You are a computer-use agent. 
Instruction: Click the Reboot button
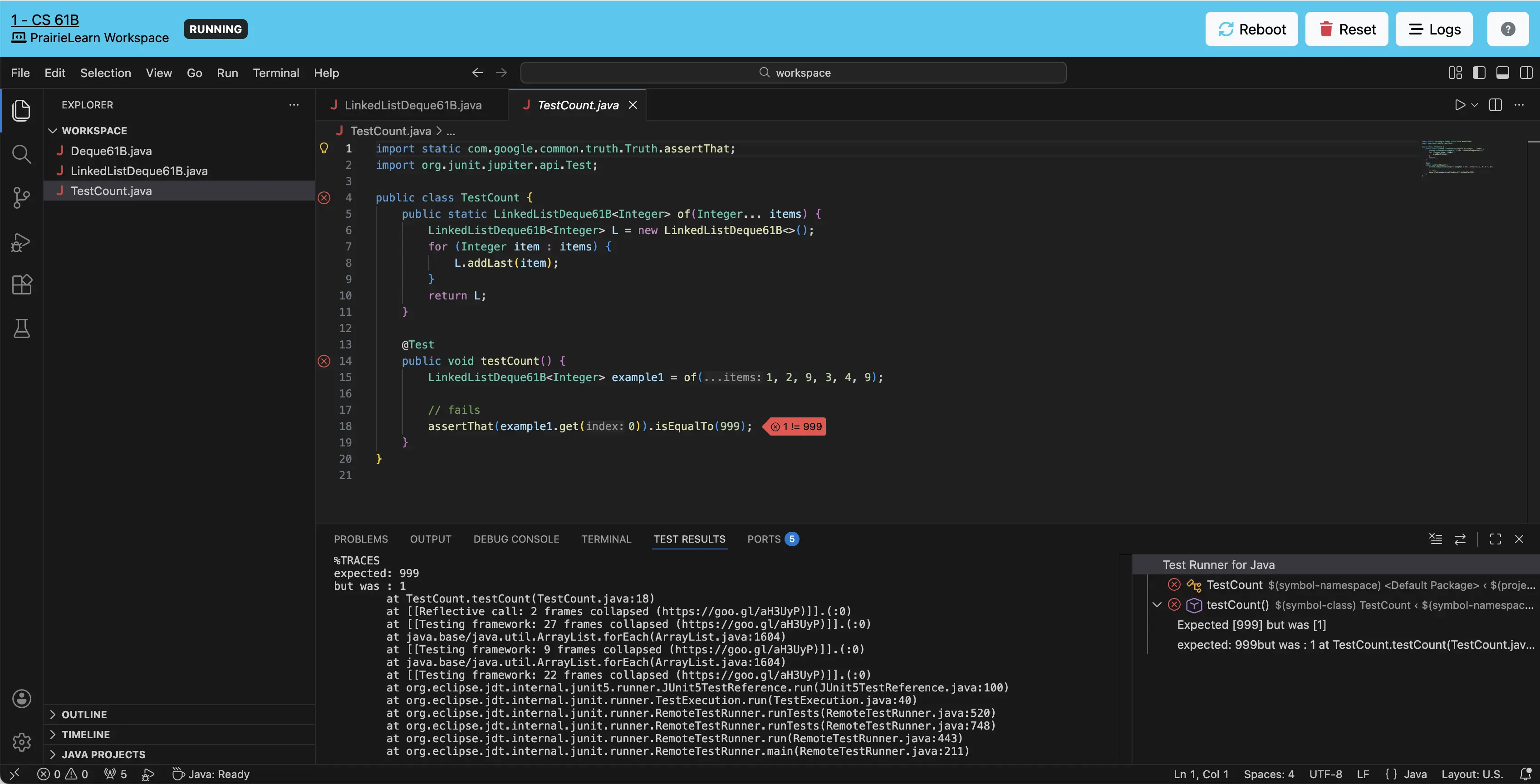[x=1251, y=29]
